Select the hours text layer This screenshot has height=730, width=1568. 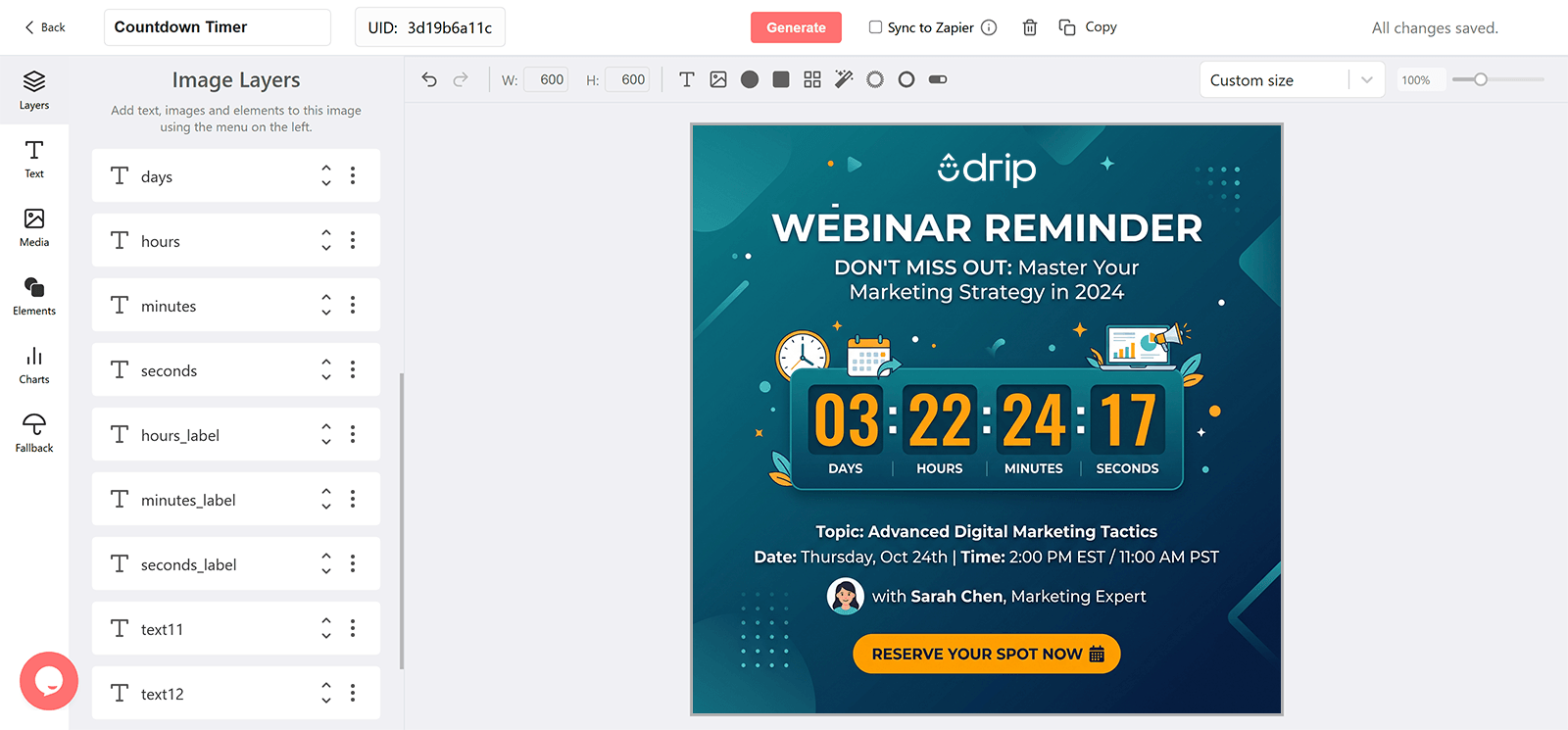point(236,240)
